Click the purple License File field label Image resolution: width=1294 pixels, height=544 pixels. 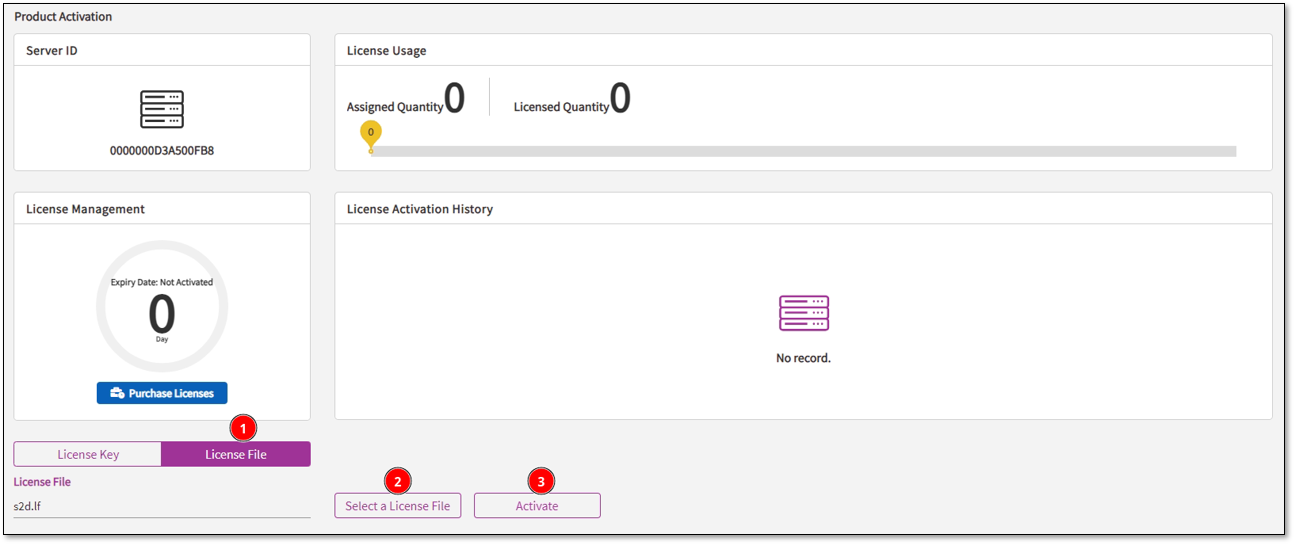[42, 482]
